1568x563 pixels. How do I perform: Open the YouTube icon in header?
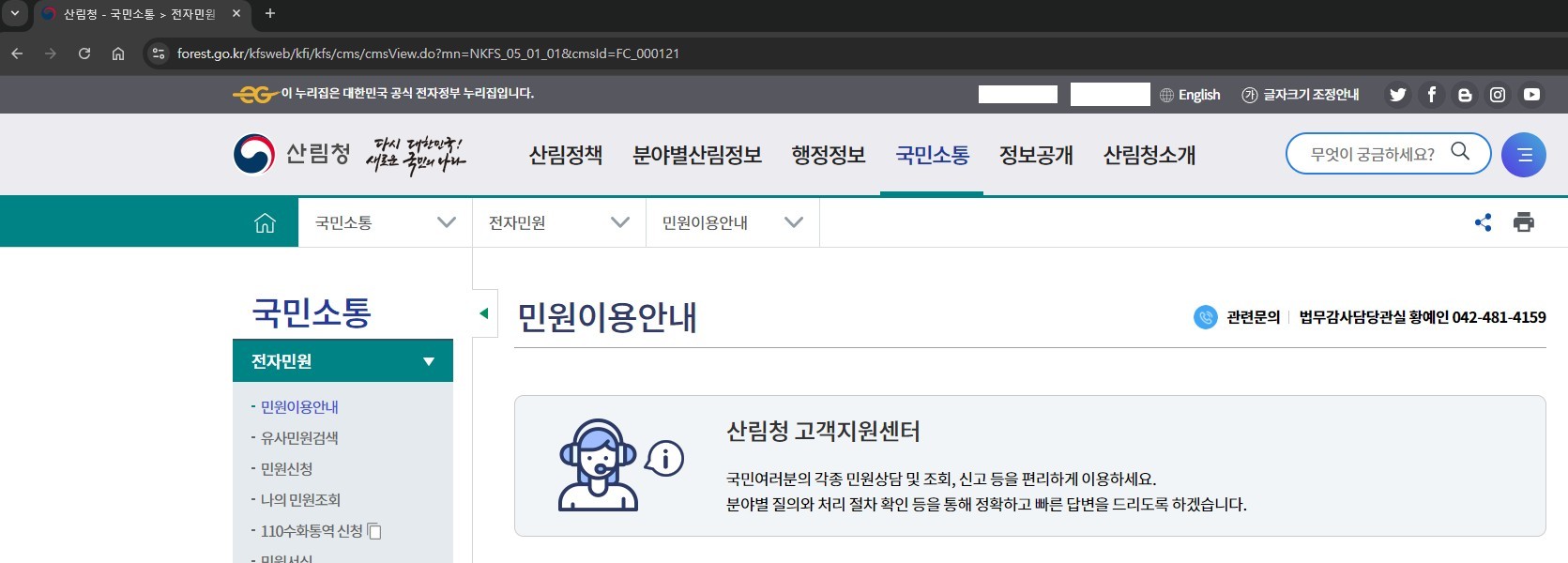pyautogui.click(x=1531, y=95)
